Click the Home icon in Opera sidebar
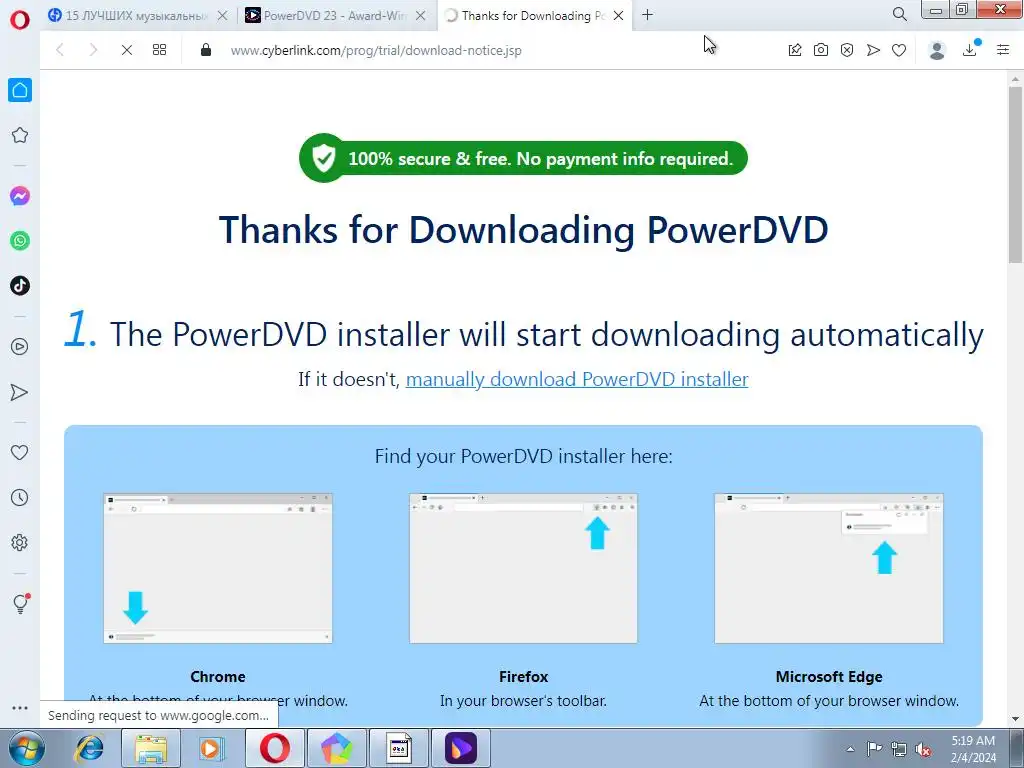1024x768 pixels. 20,90
